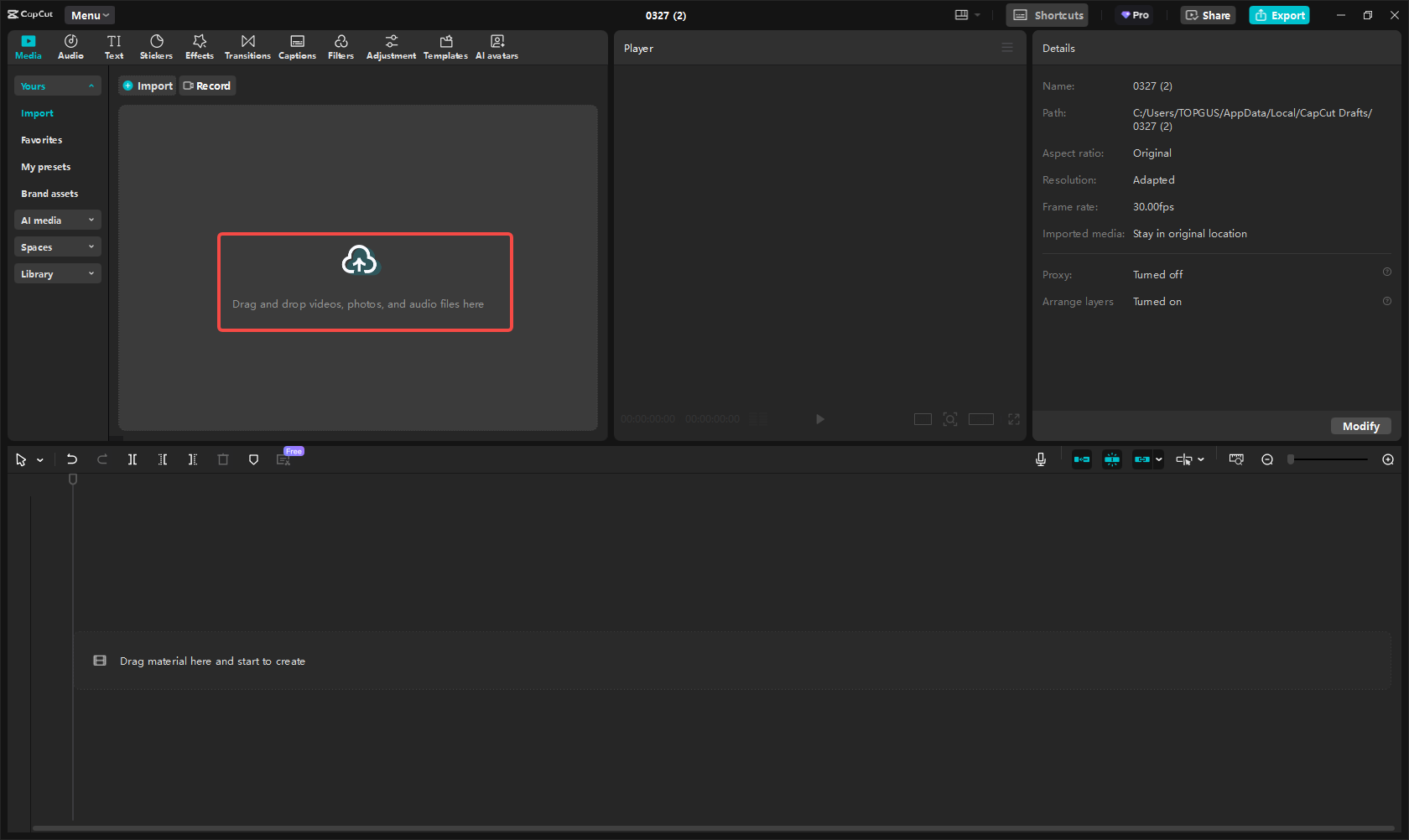Open the linkage options dropdown arrow
The width and height of the screenshot is (1409, 840).
pos(1159,459)
